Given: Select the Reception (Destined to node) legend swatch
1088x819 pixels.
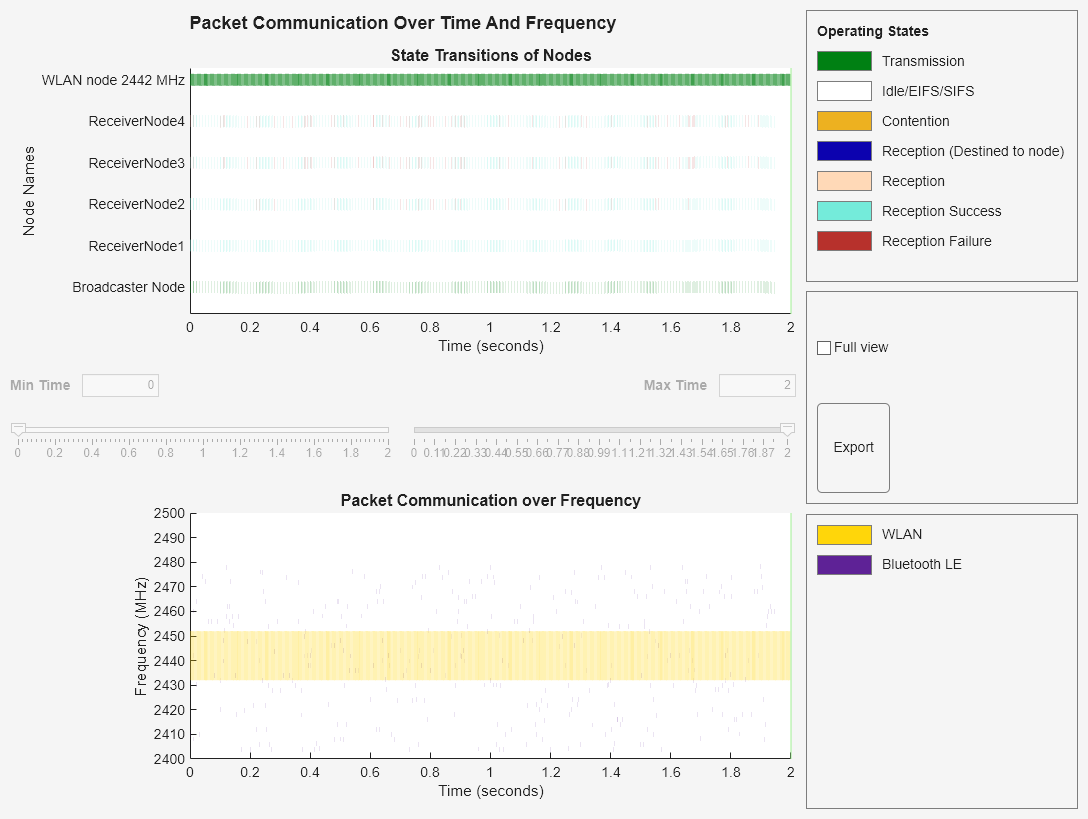Looking at the screenshot, I should (845, 151).
